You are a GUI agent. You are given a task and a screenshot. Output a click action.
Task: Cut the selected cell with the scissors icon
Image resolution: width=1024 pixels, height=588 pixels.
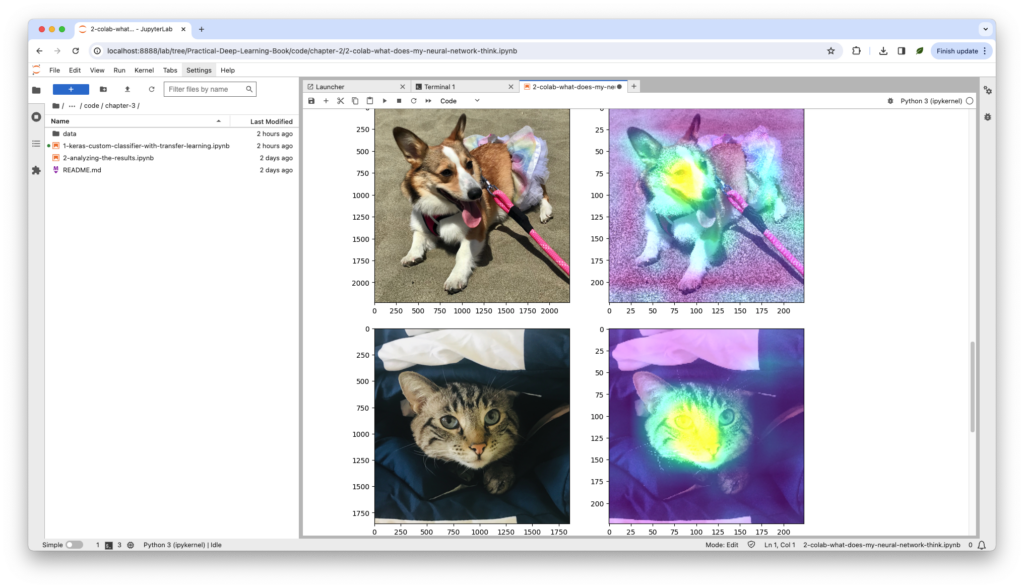(340, 101)
